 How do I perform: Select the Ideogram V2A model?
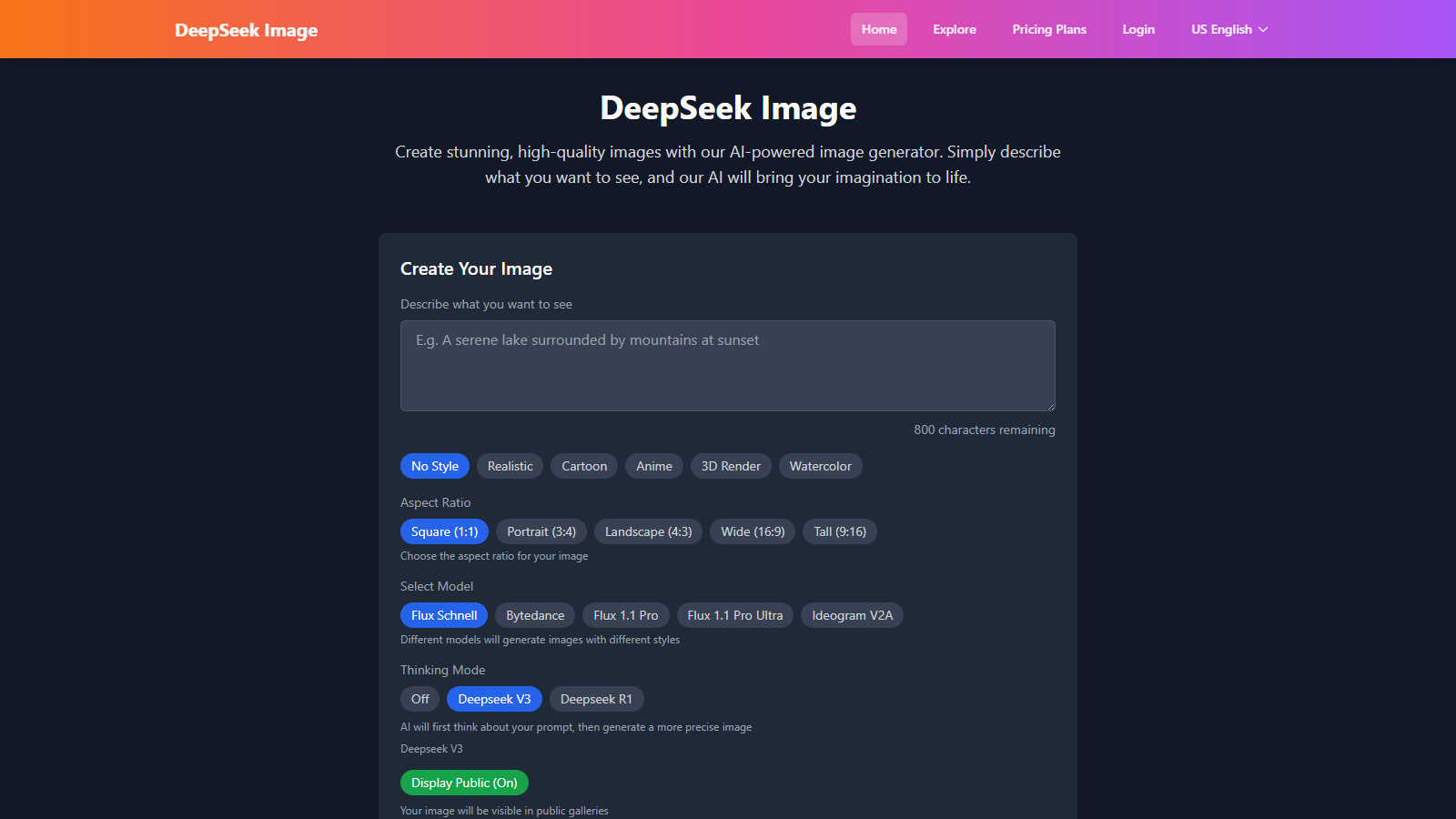[x=853, y=615]
